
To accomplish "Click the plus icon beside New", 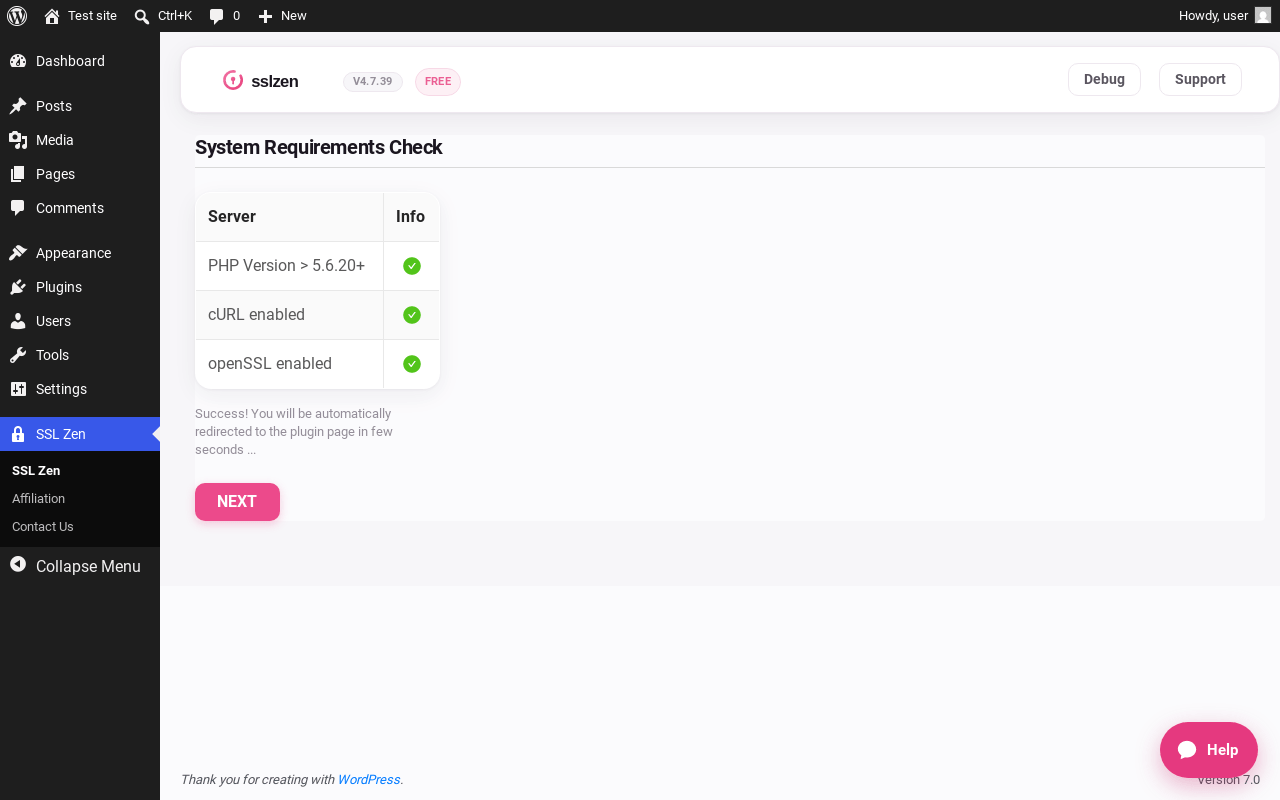I will click(265, 16).
